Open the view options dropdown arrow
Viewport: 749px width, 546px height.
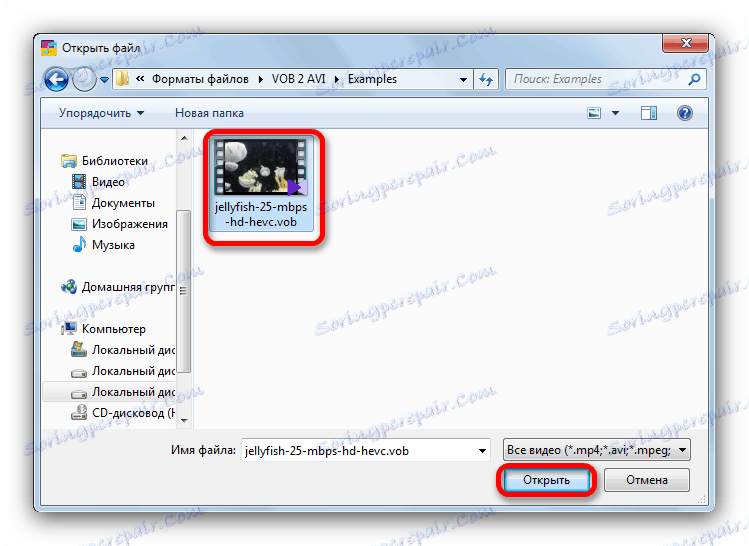[x=615, y=113]
